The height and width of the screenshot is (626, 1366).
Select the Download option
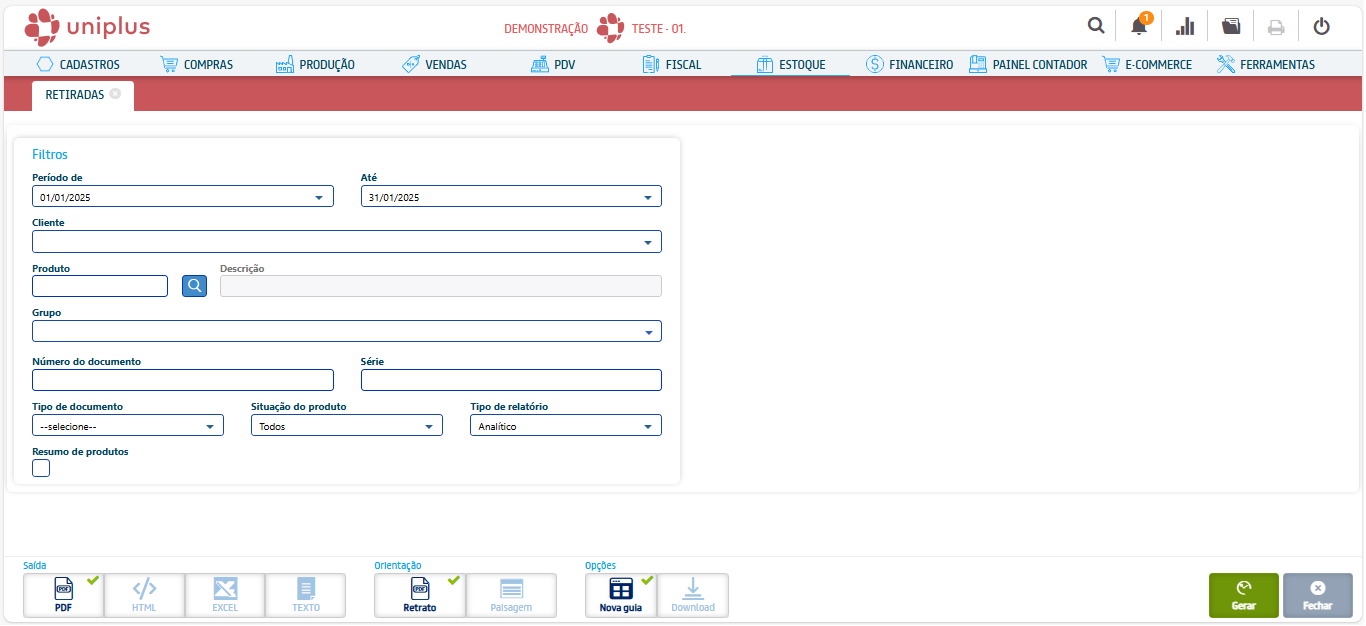[x=693, y=595]
